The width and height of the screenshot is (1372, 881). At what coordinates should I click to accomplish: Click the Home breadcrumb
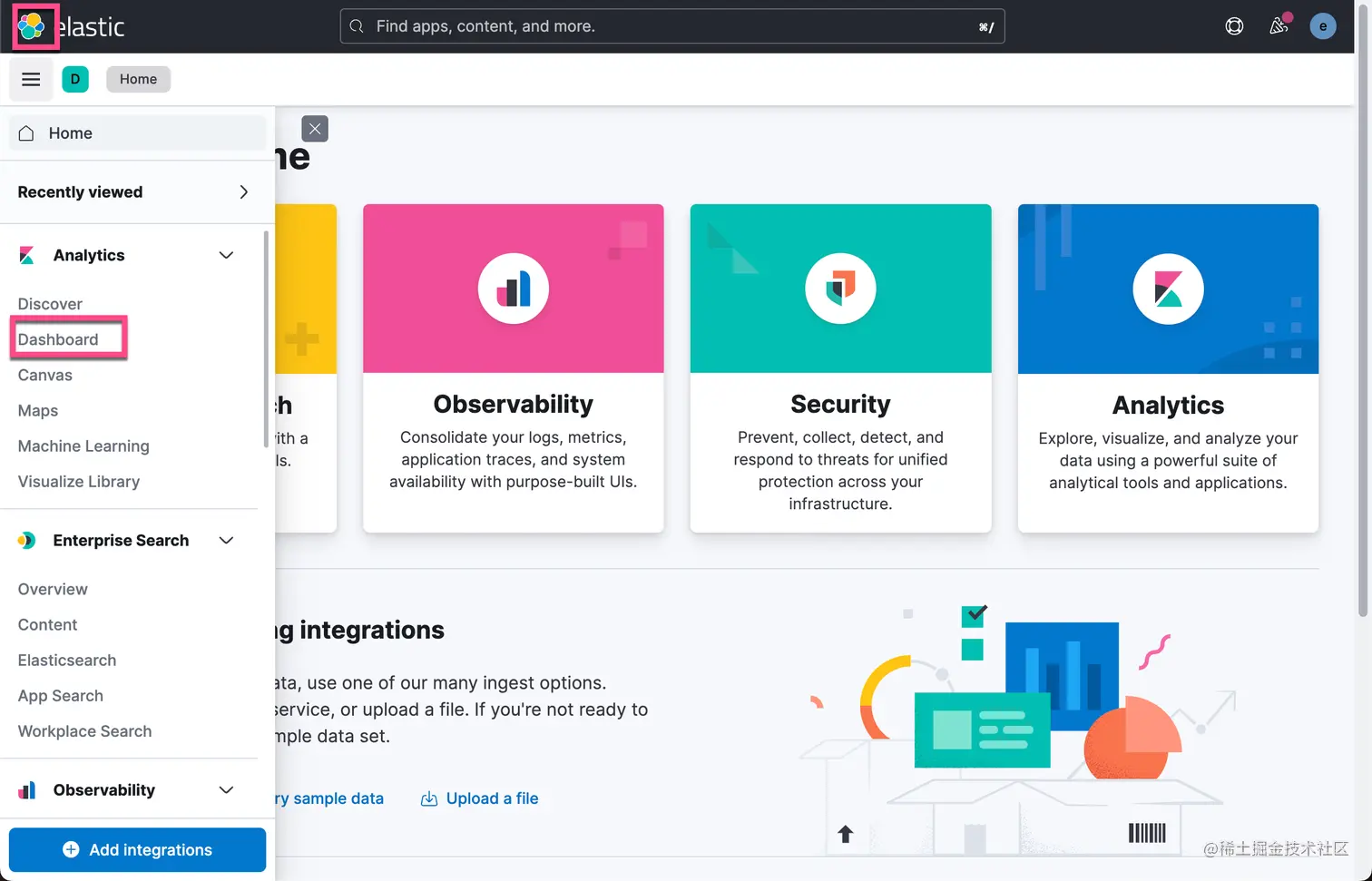pyautogui.click(x=138, y=79)
